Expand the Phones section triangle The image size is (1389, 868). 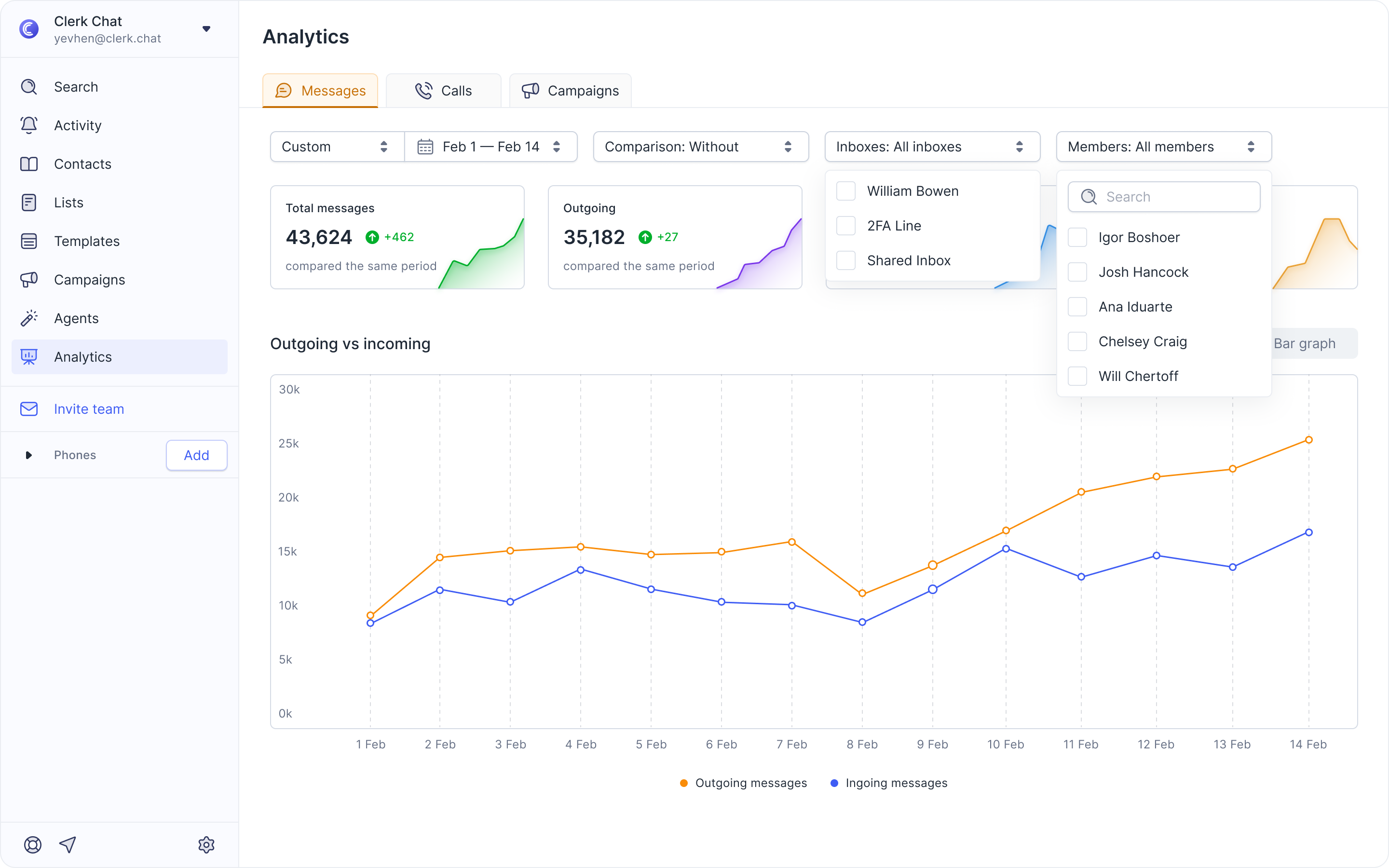pos(29,455)
